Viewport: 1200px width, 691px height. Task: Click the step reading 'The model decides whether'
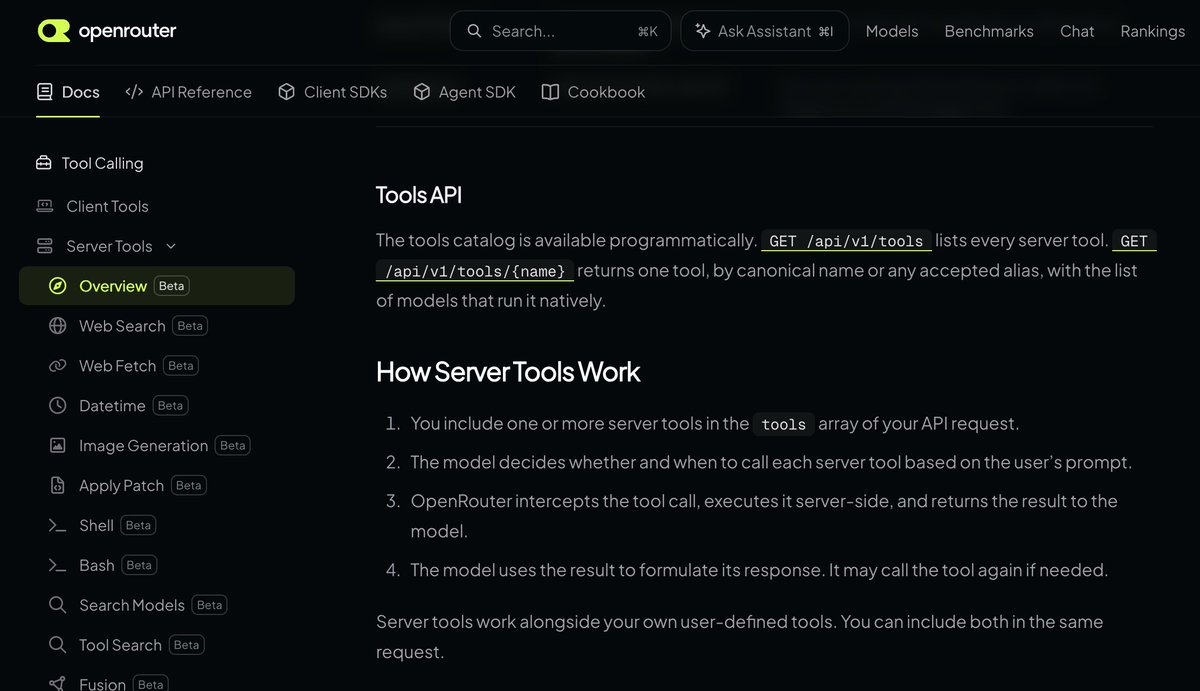(x=771, y=463)
